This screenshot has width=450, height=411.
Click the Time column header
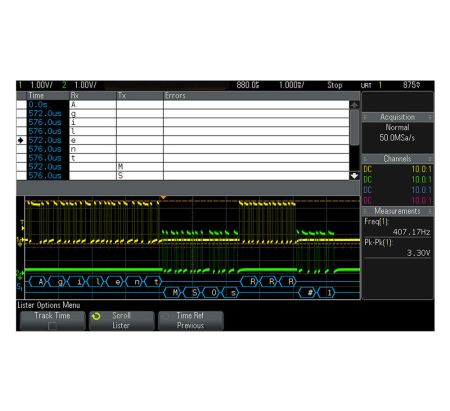[48, 96]
